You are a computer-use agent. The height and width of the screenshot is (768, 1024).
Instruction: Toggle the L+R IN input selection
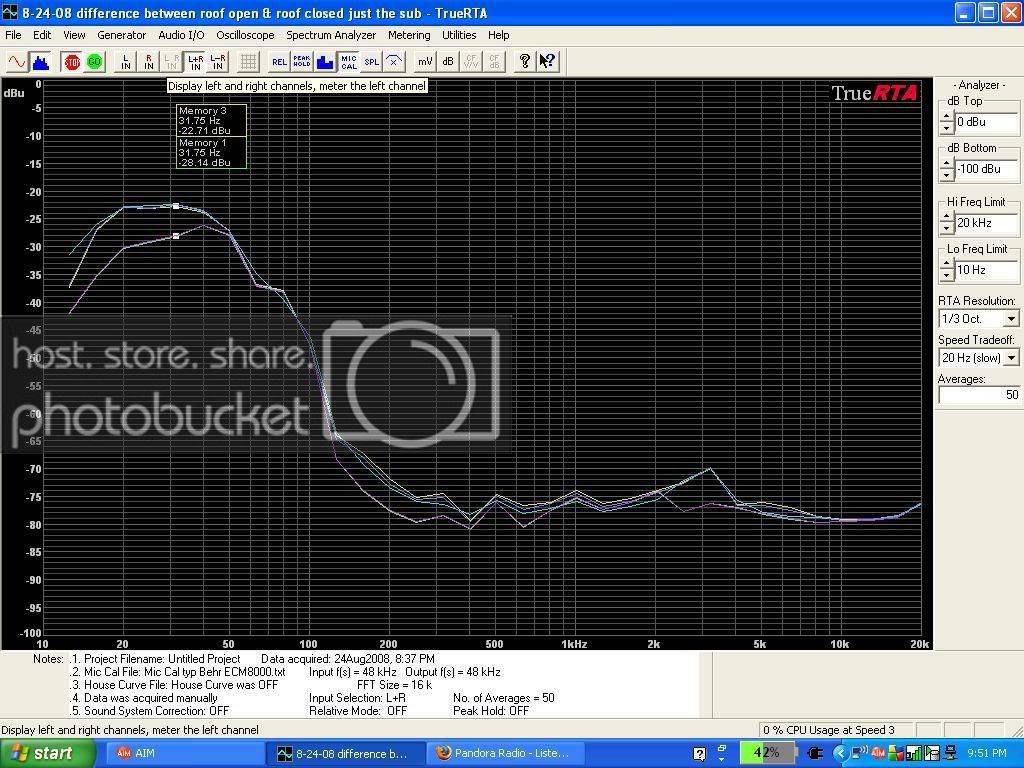(x=195, y=62)
